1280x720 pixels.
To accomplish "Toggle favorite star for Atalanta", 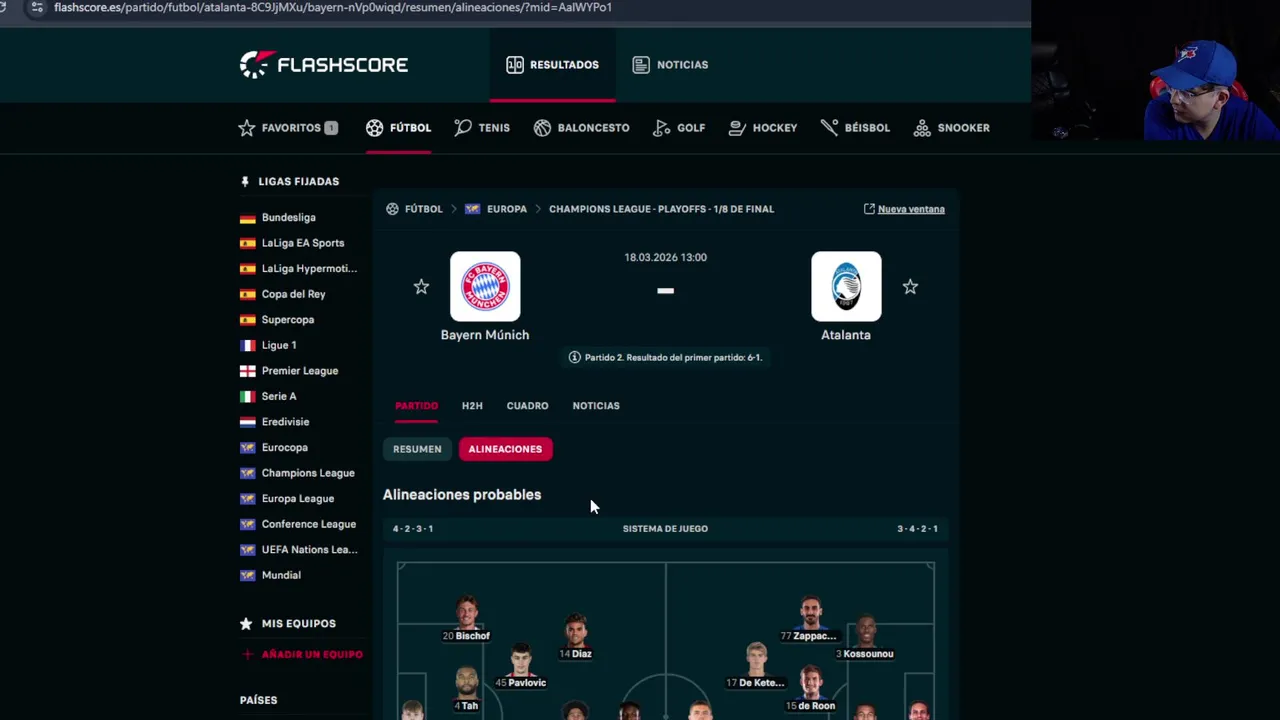I will point(910,287).
